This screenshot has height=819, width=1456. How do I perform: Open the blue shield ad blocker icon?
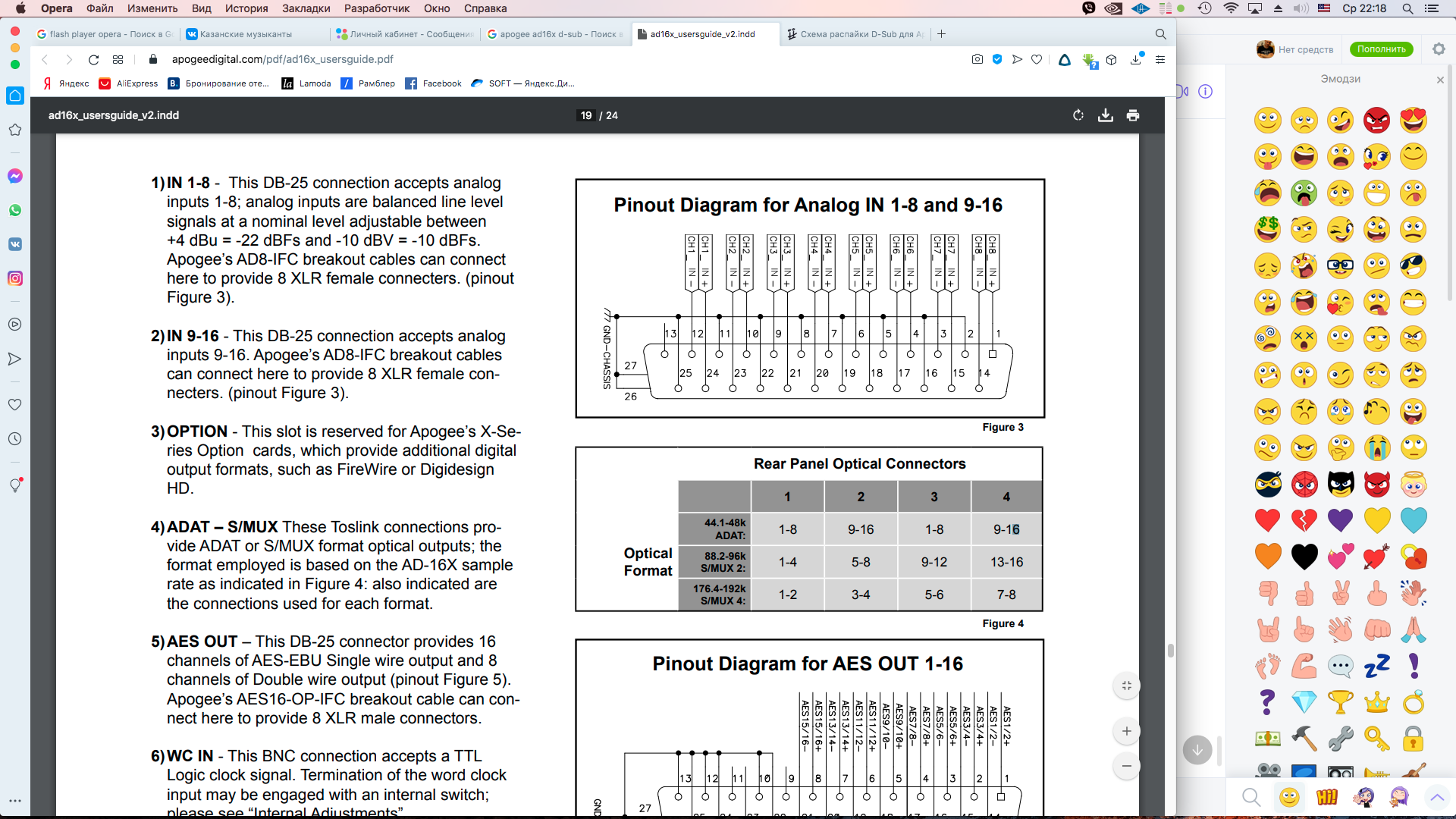[x=997, y=59]
